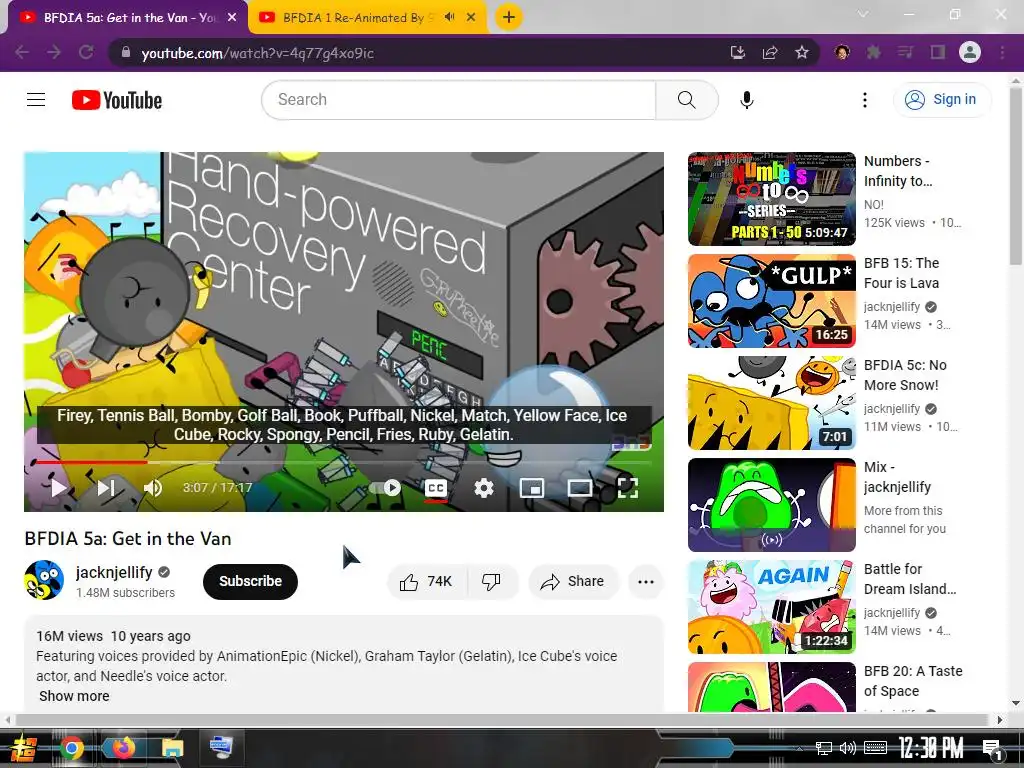The height and width of the screenshot is (768, 1024).
Task: Click the Sign in button
Action: 940,99
